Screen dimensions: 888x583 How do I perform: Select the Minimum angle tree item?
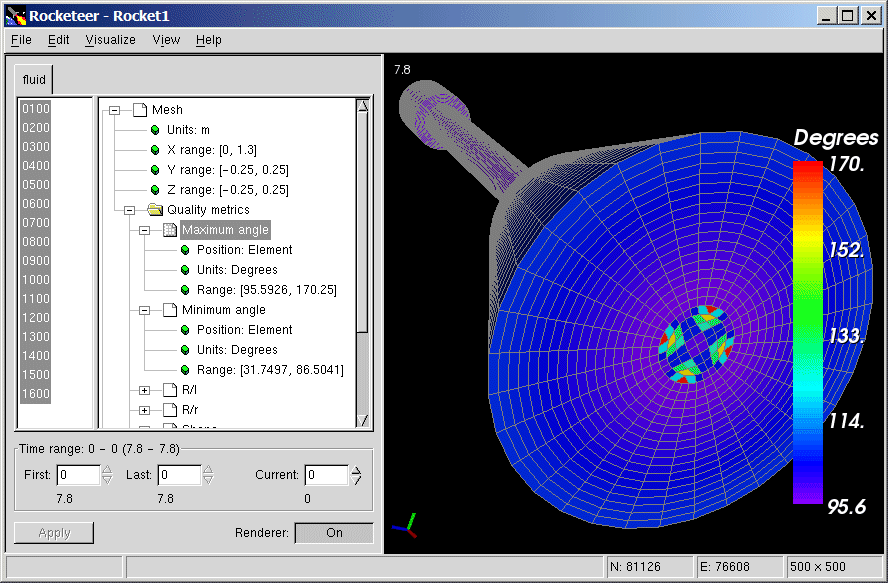pos(224,310)
